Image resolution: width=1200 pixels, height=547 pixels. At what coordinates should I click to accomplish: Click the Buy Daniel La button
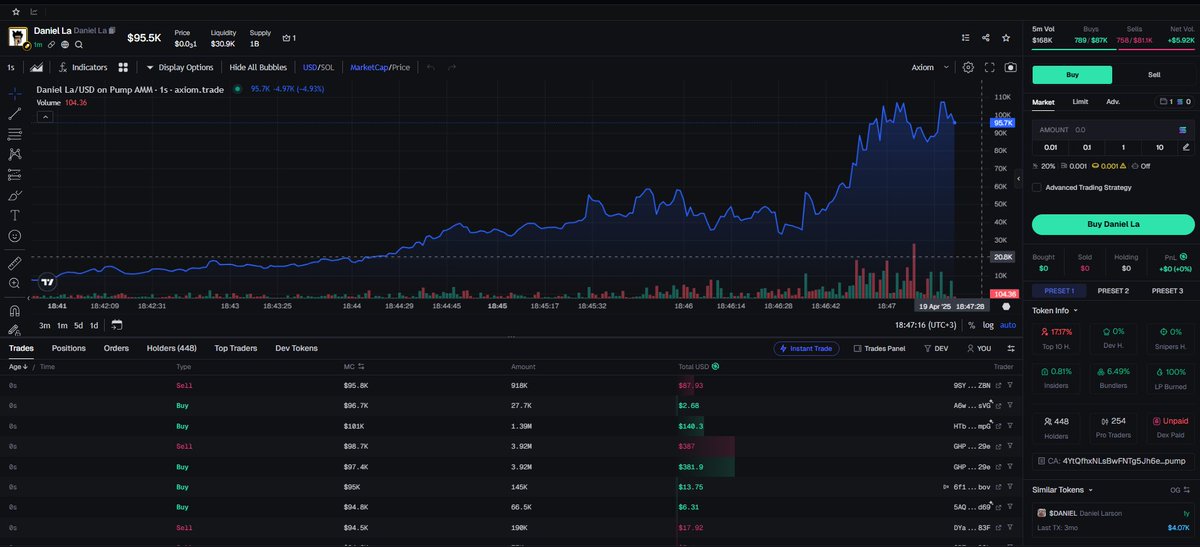click(x=1113, y=224)
